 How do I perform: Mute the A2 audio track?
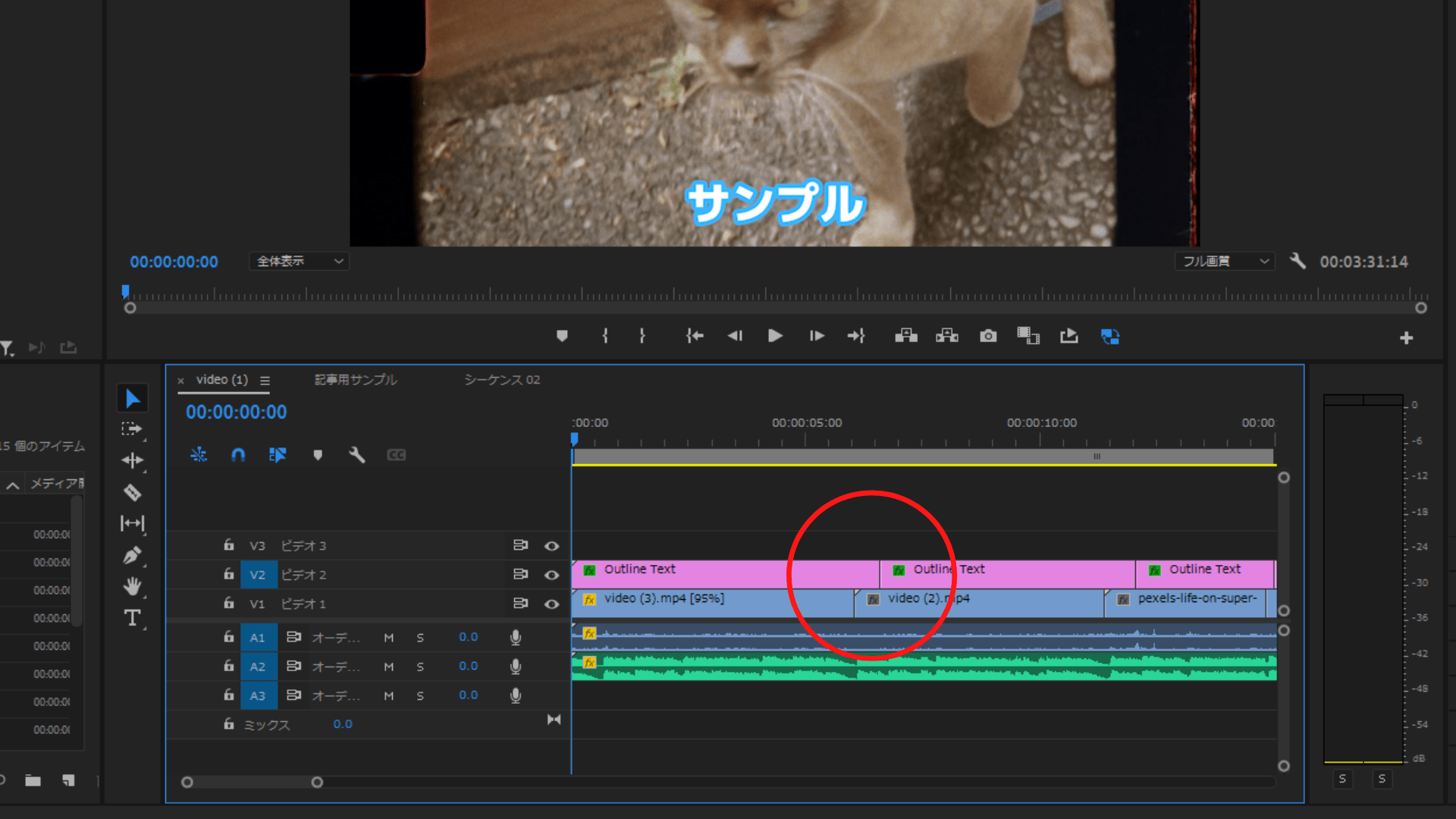(x=389, y=667)
